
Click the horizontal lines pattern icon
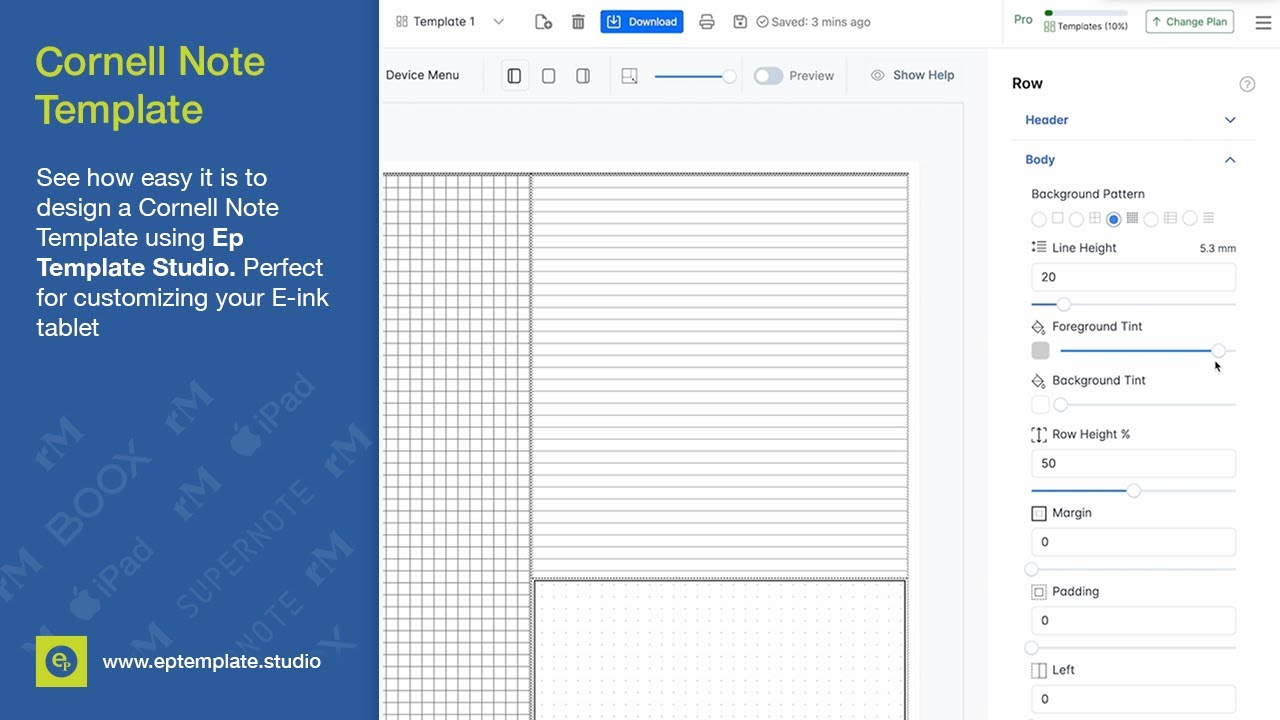click(x=1209, y=217)
